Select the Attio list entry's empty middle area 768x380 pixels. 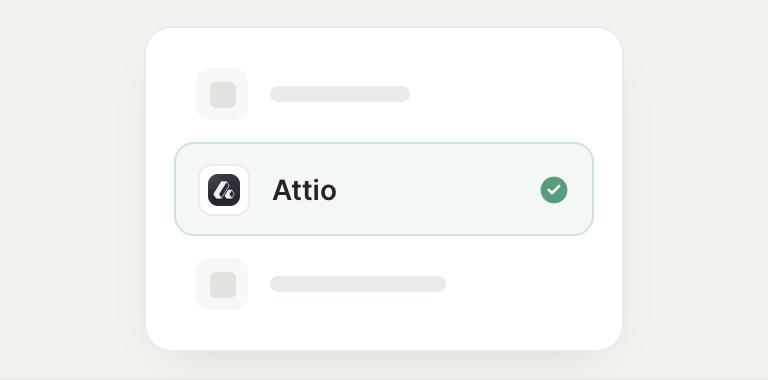(x=438, y=190)
